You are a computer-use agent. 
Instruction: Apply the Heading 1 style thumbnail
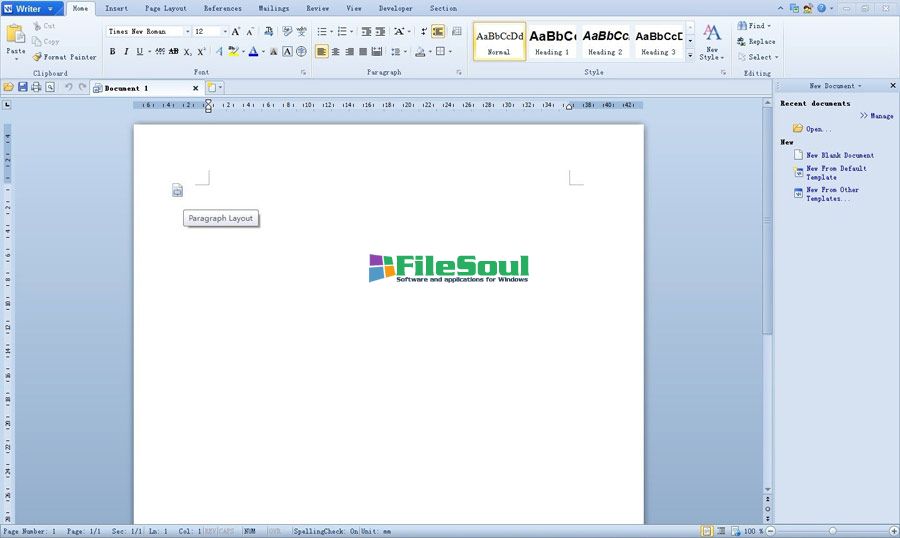coord(551,42)
